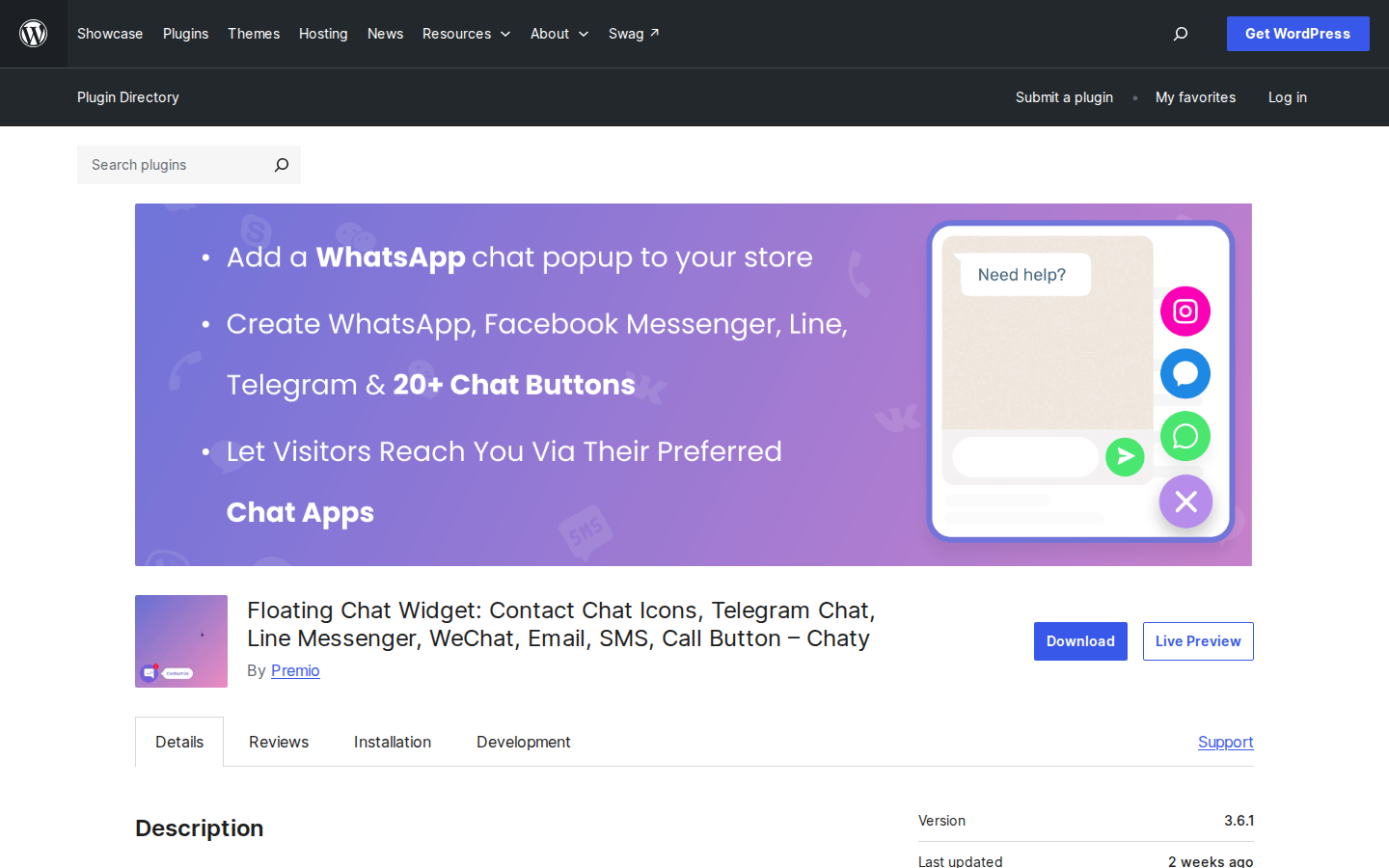Switch to the Reviews tab
The height and width of the screenshot is (868, 1389).
279,742
